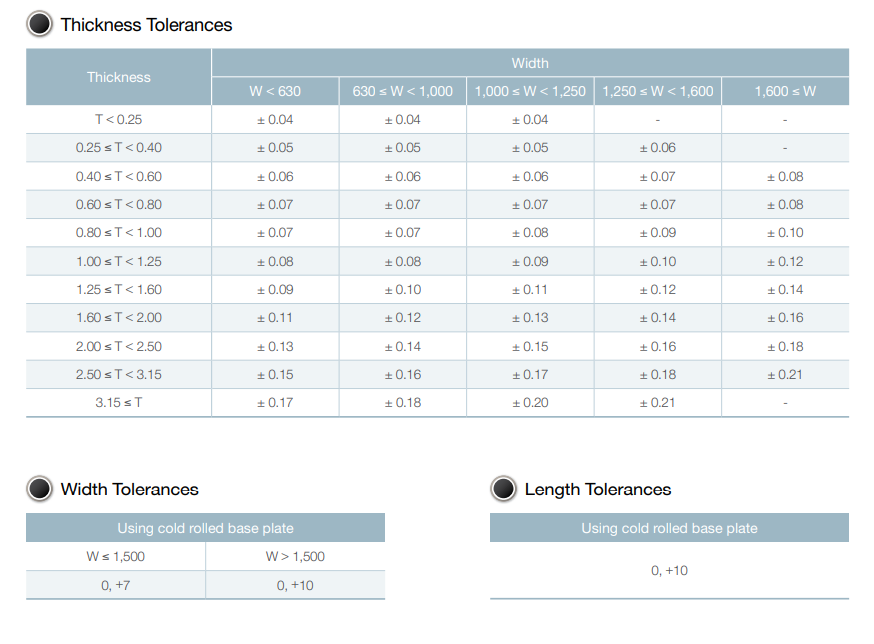Click ± 0.14 in the 1.25 ≤ T < 1.60 row
The height and width of the screenshot is (644, 874).
coord(785,289)
